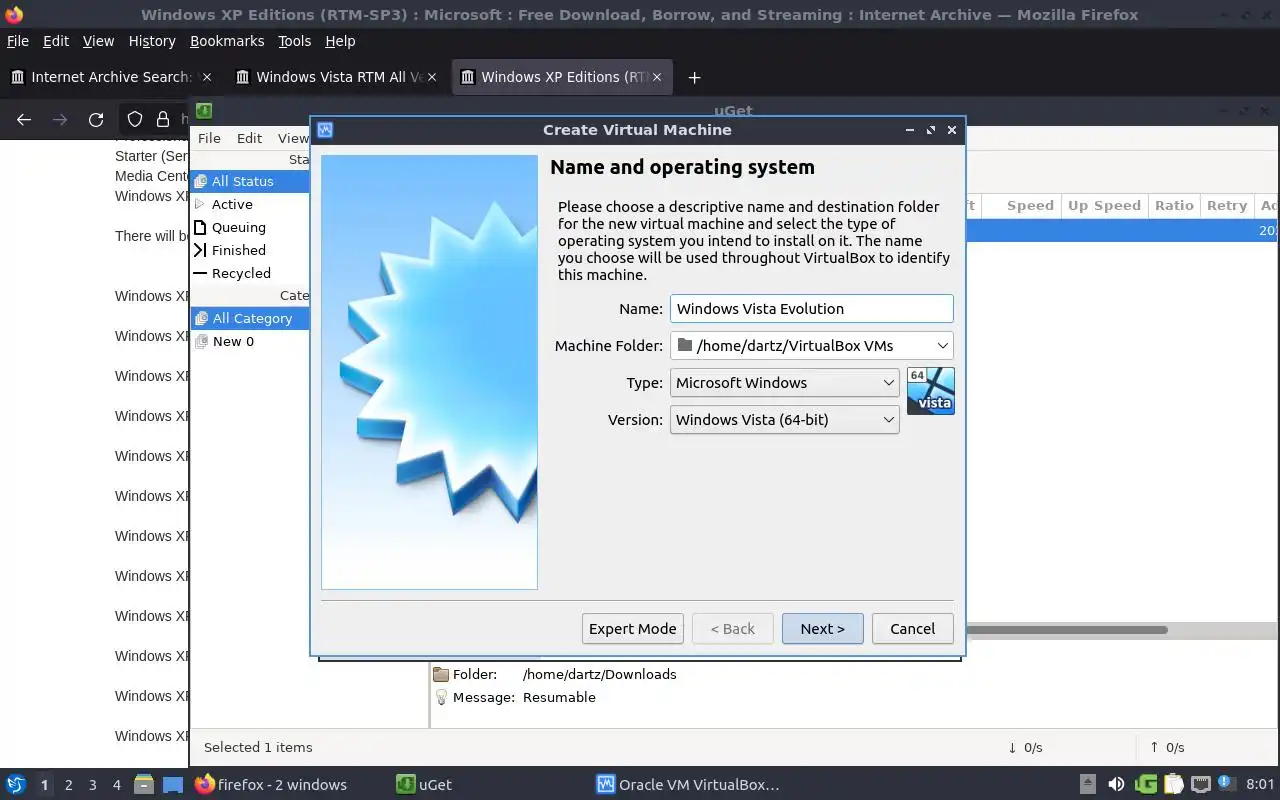Open Firefox Bookmarks menu

227,41
